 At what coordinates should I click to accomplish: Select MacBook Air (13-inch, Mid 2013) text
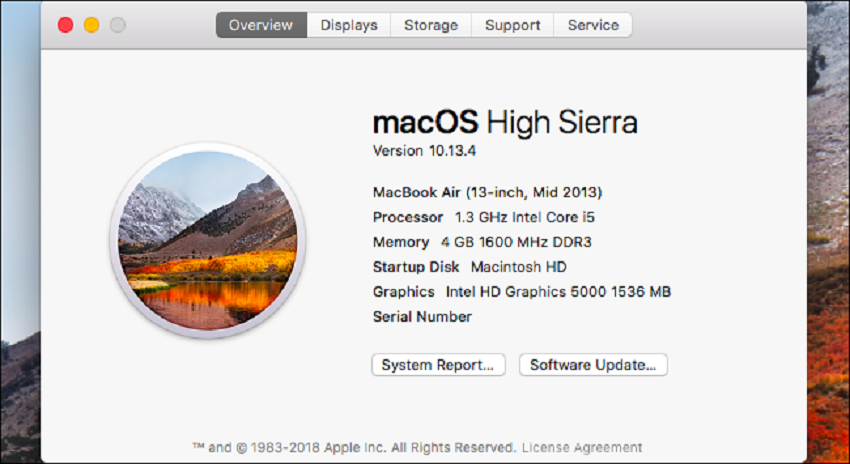(487, 192)
